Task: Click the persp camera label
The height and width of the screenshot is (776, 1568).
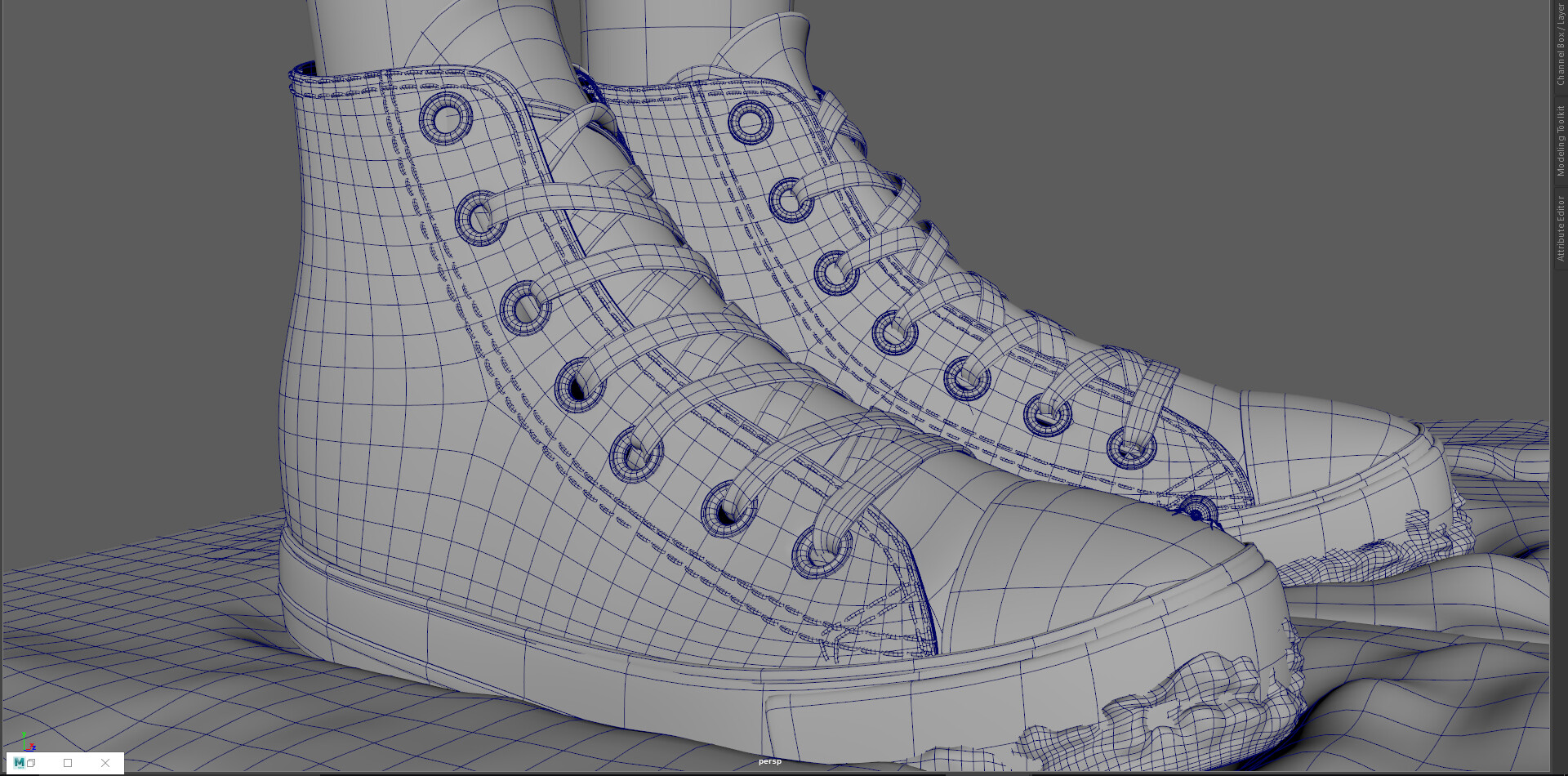Action: point(769,761)
